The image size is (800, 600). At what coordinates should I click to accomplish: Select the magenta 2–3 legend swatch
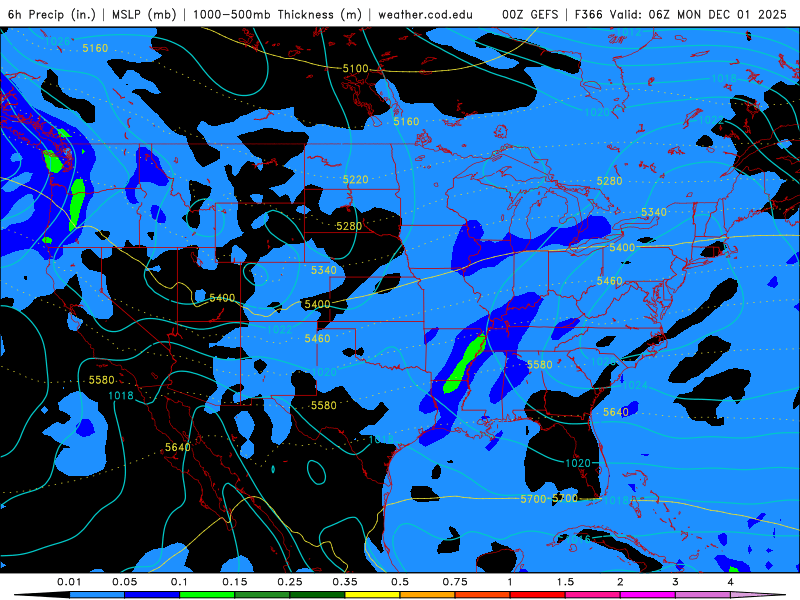click(x=648, y=595)
